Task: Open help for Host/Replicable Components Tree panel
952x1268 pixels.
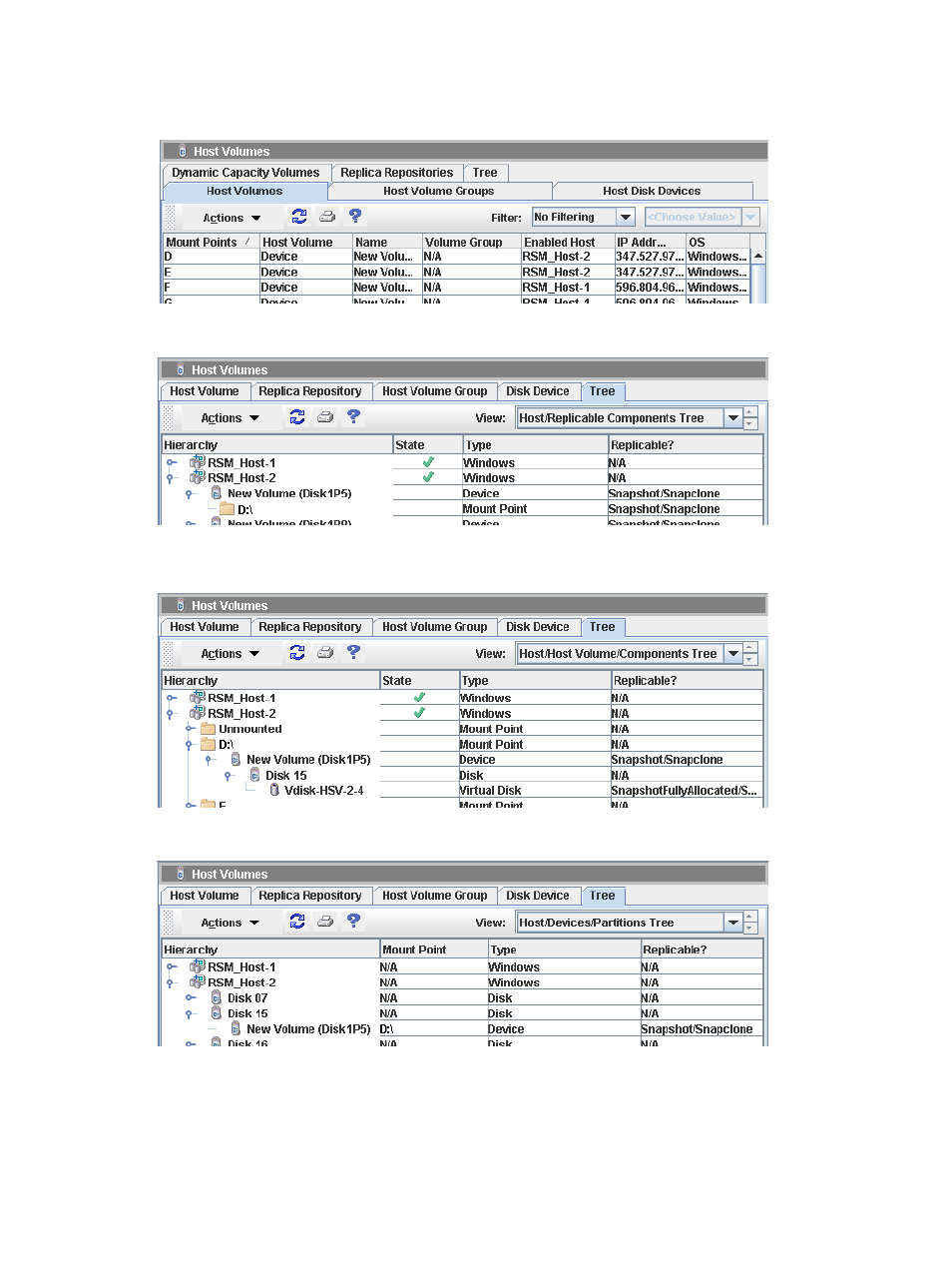Action: pyautogui.click(x=353, y=416)
